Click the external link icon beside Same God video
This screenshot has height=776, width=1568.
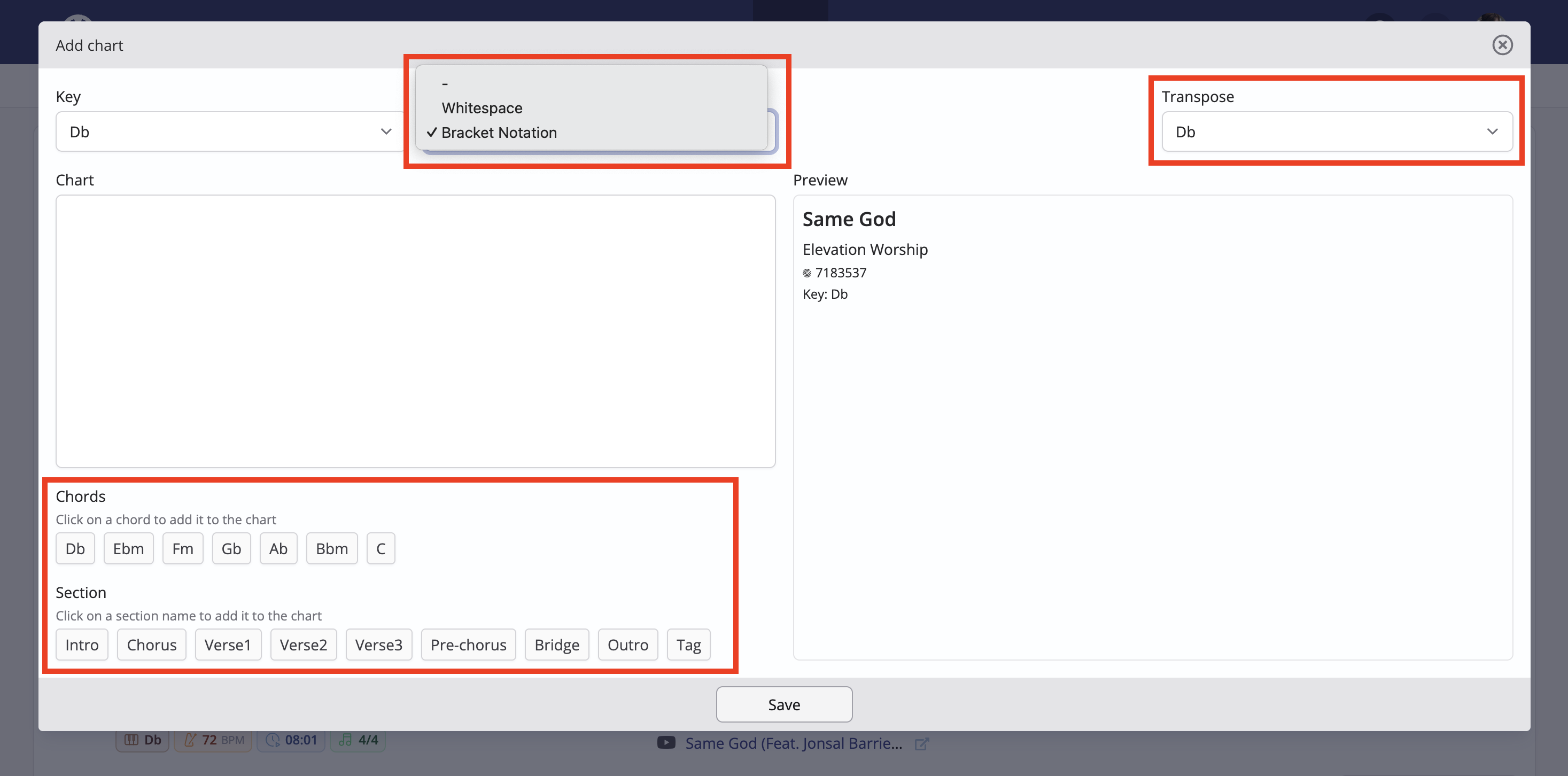tap(921, 744)
